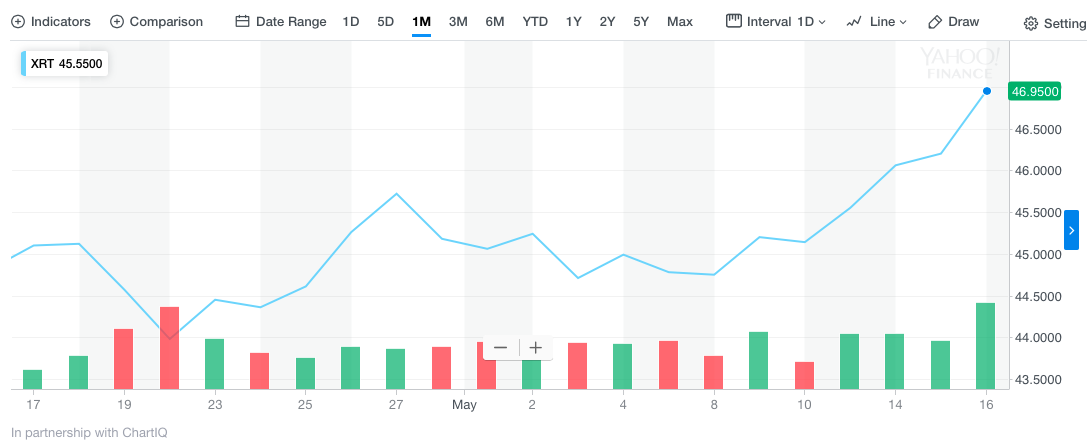Screen dimensions: 1087x441
Task: Select the 1Y time range
Action: [x=573, y=21]
